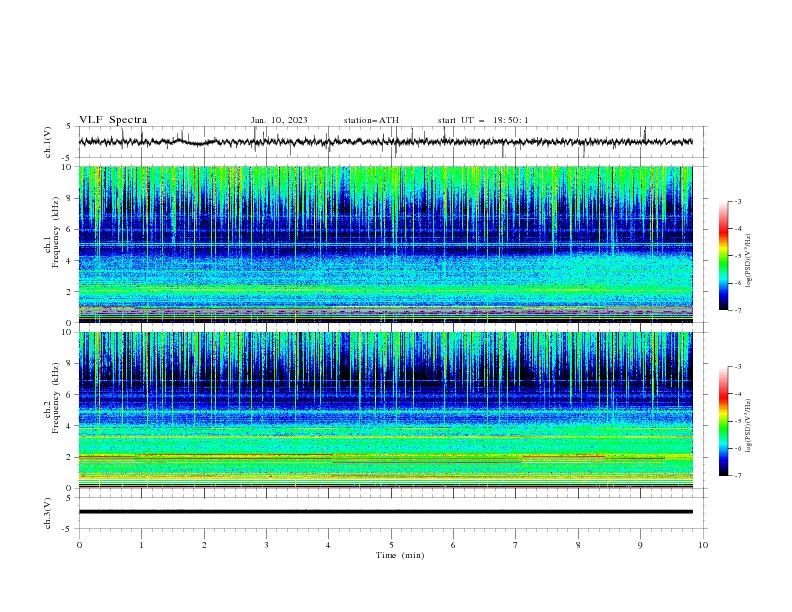The image size is (792, 612).
Task: Click the ch.2 PSD color scale bar
Action: pyautogui.click(x=724, y=421)
